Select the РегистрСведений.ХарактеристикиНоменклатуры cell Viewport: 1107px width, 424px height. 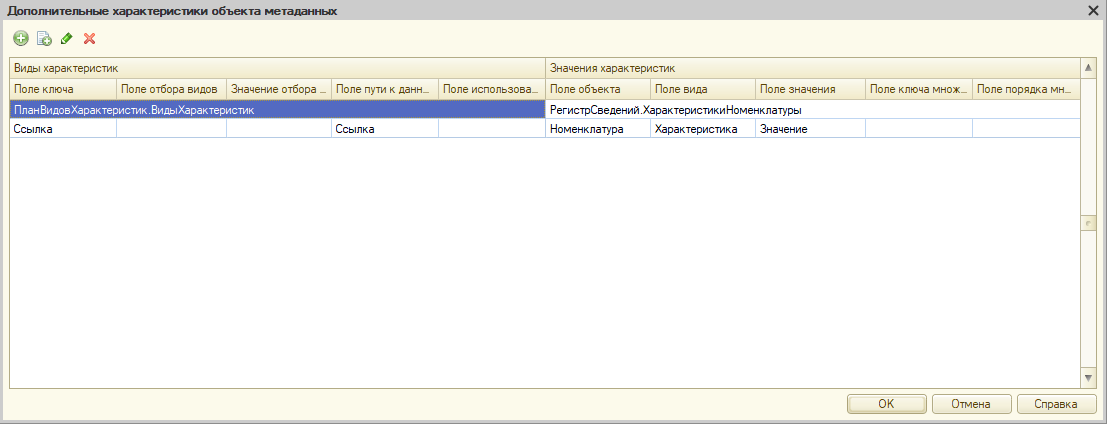pos(813,110)
